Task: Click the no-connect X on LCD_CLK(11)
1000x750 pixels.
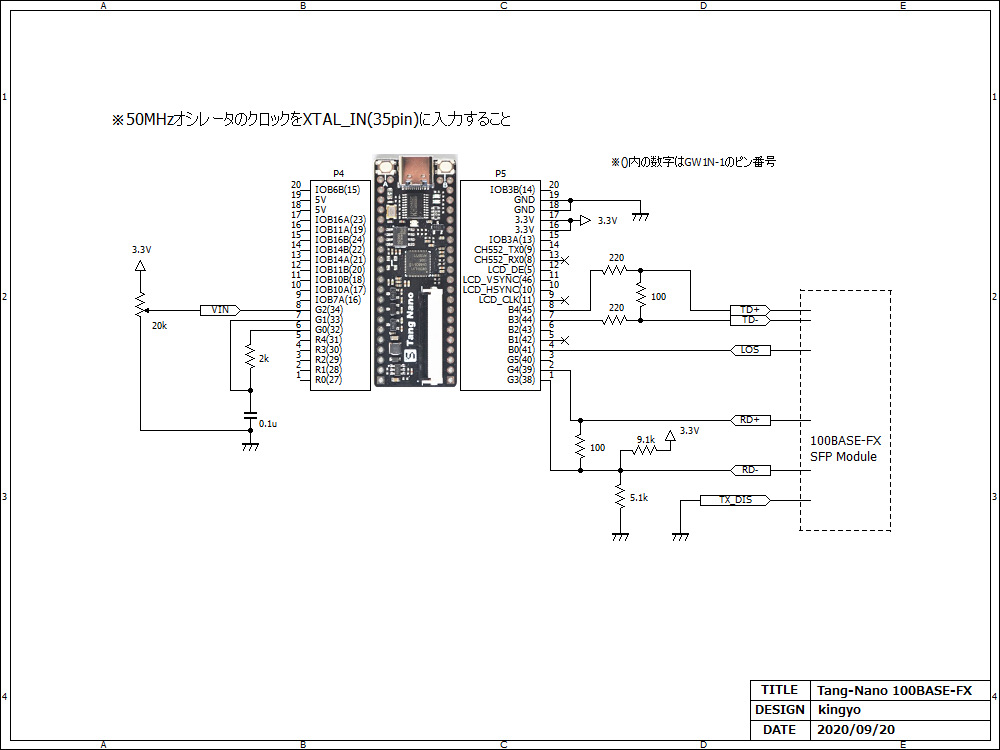Action: pyautogui.click(x=564, y=300)
